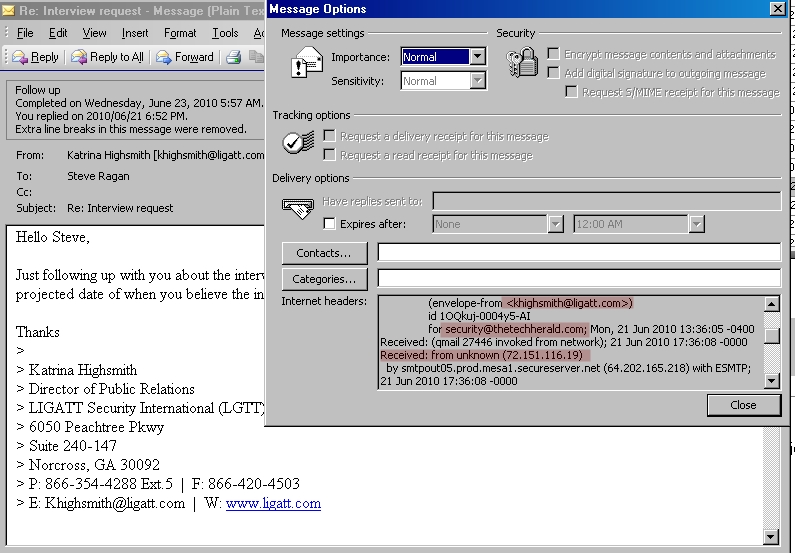The height and width of the screenshot is (553, 795).
Task: Open the Format menu
Action: click(180, 33)
